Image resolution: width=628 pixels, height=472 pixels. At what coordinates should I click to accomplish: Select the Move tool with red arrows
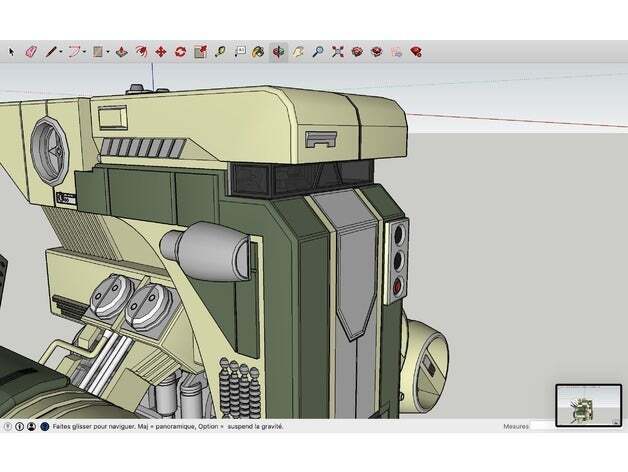[161, 50]
